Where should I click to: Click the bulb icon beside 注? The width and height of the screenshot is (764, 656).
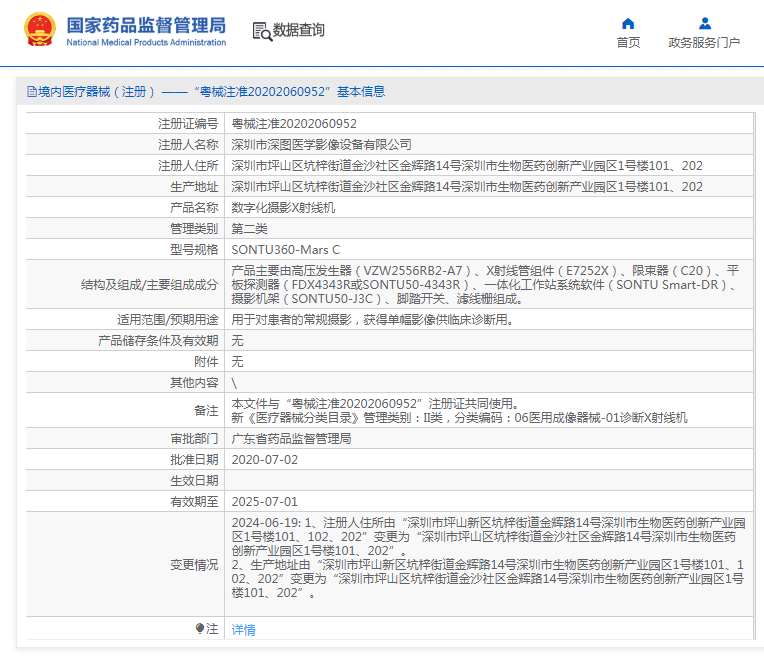[x=200, y=628]
